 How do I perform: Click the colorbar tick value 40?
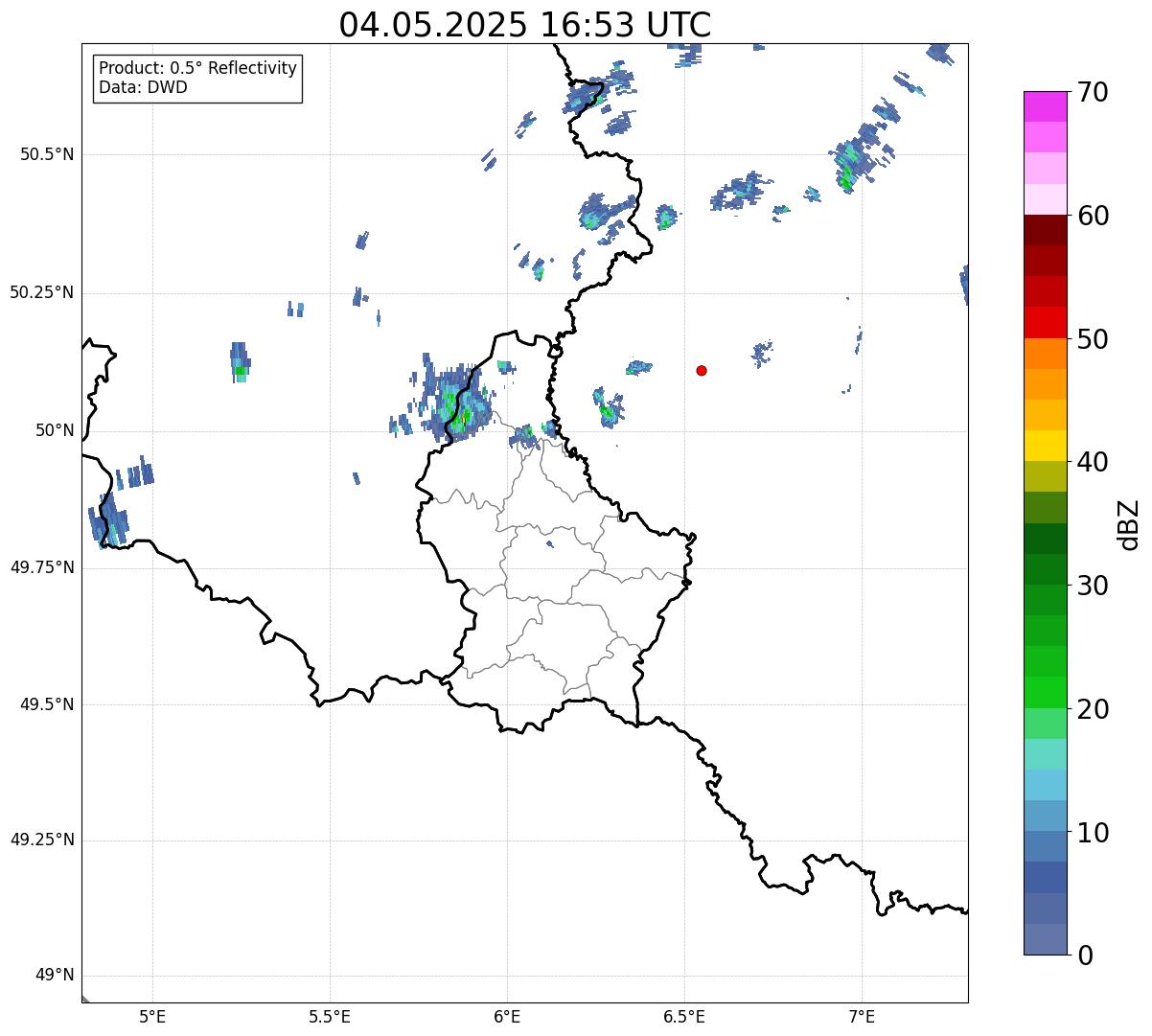[1093, 462]
